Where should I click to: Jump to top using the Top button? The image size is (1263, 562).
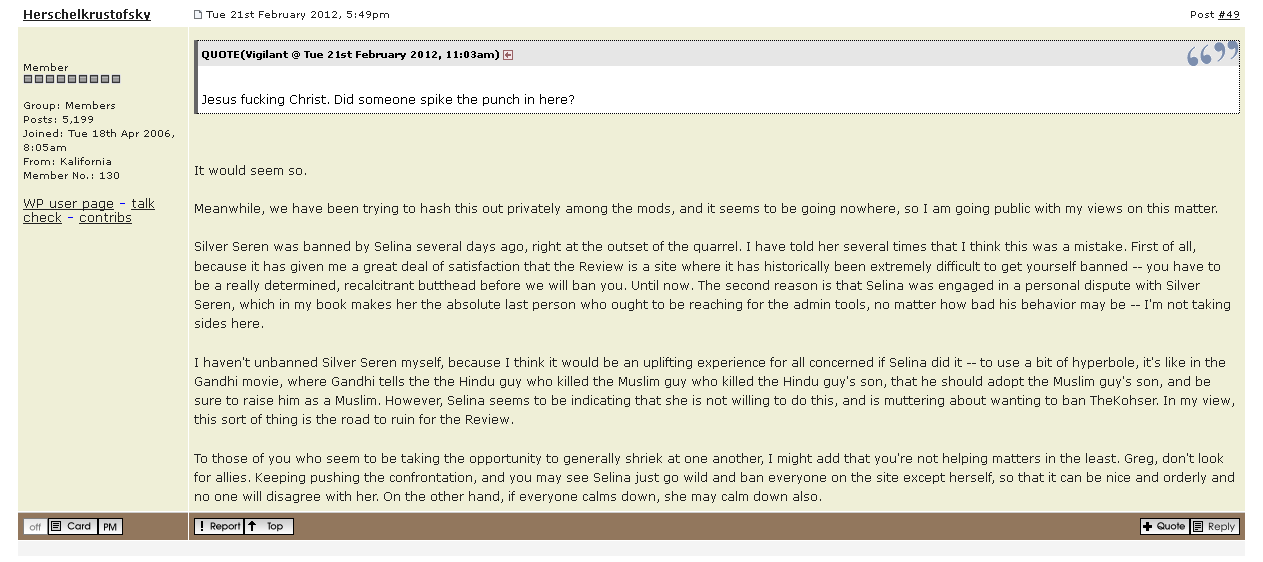pyautogui.click(x=268, y=527)
